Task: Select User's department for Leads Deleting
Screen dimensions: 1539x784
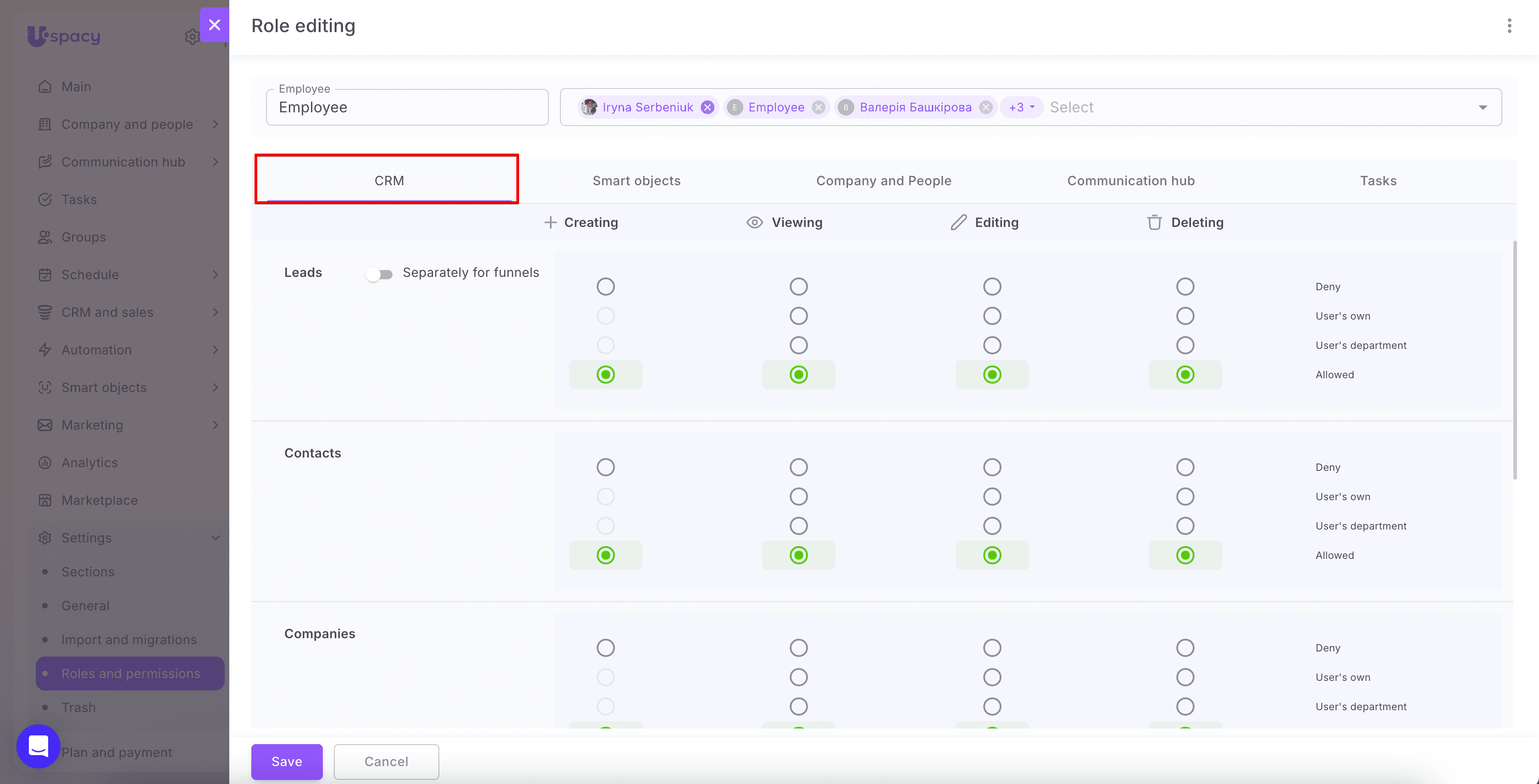Action: click(x=1185, y=345)
